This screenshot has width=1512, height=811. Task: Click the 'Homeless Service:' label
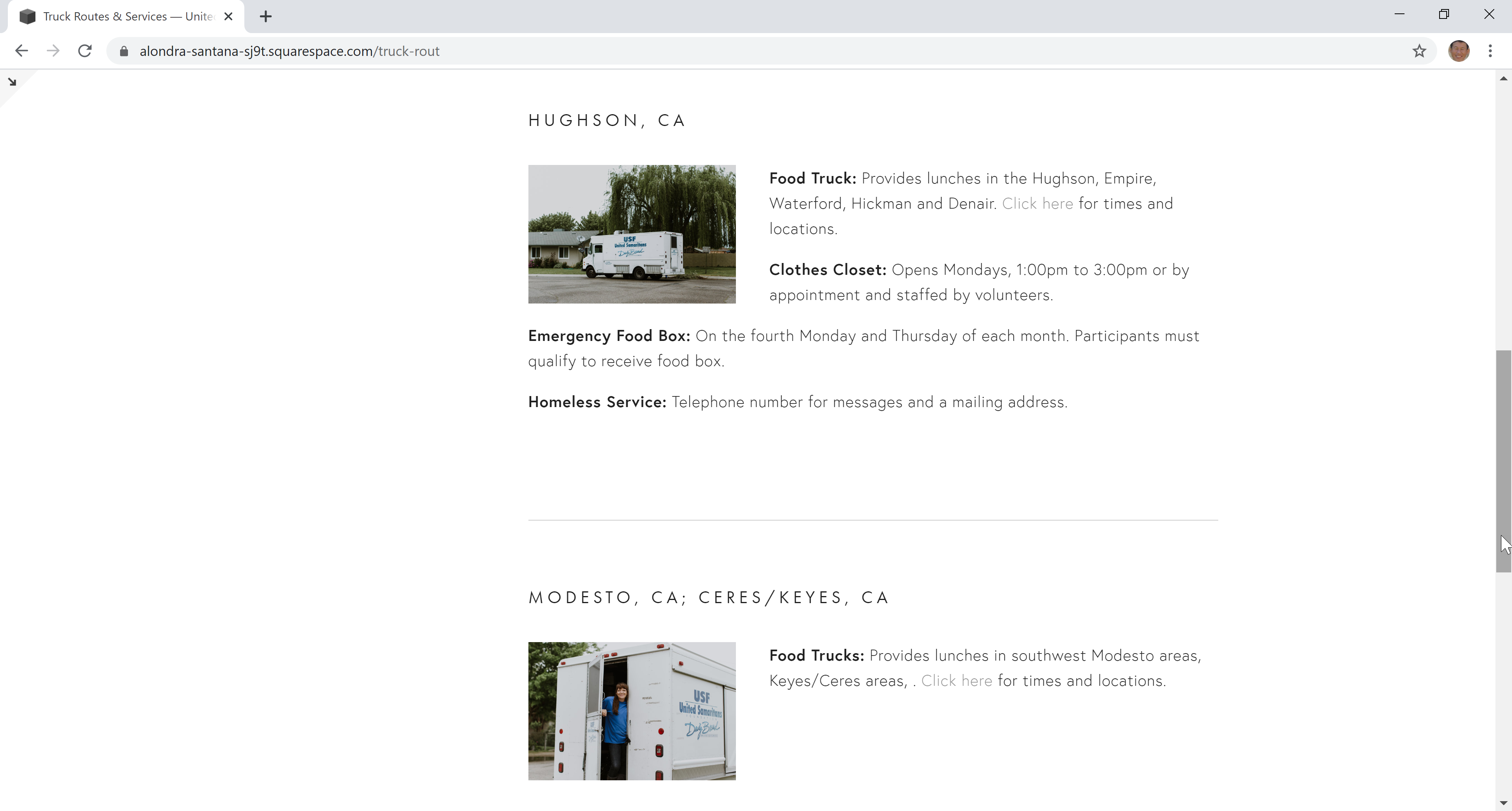[x=597, y=402]
